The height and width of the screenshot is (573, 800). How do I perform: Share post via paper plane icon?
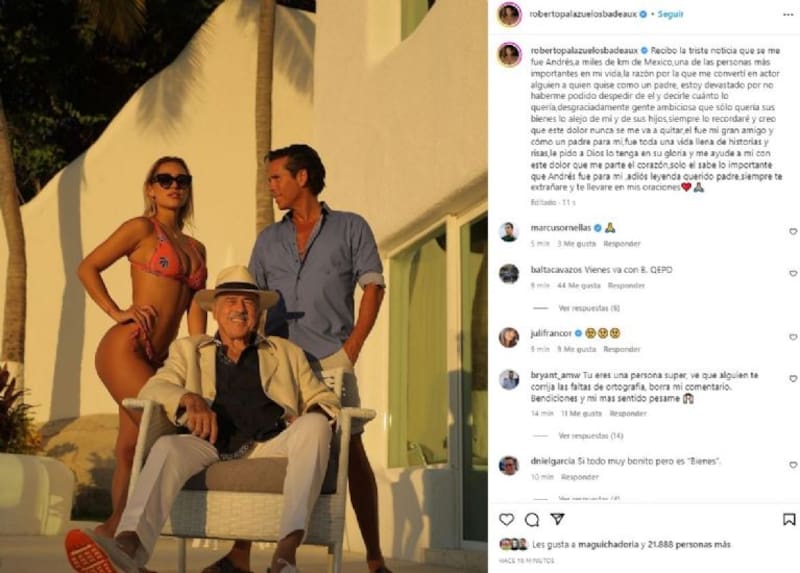pyautogui.click(x=557, y=520)
